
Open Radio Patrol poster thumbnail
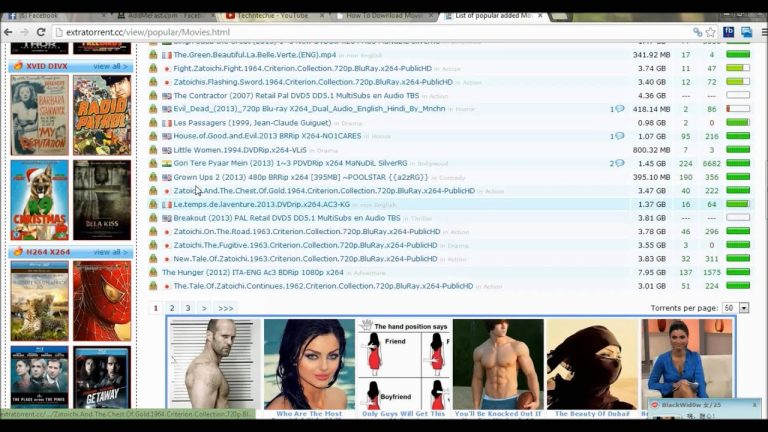click(x=102, y=115)
